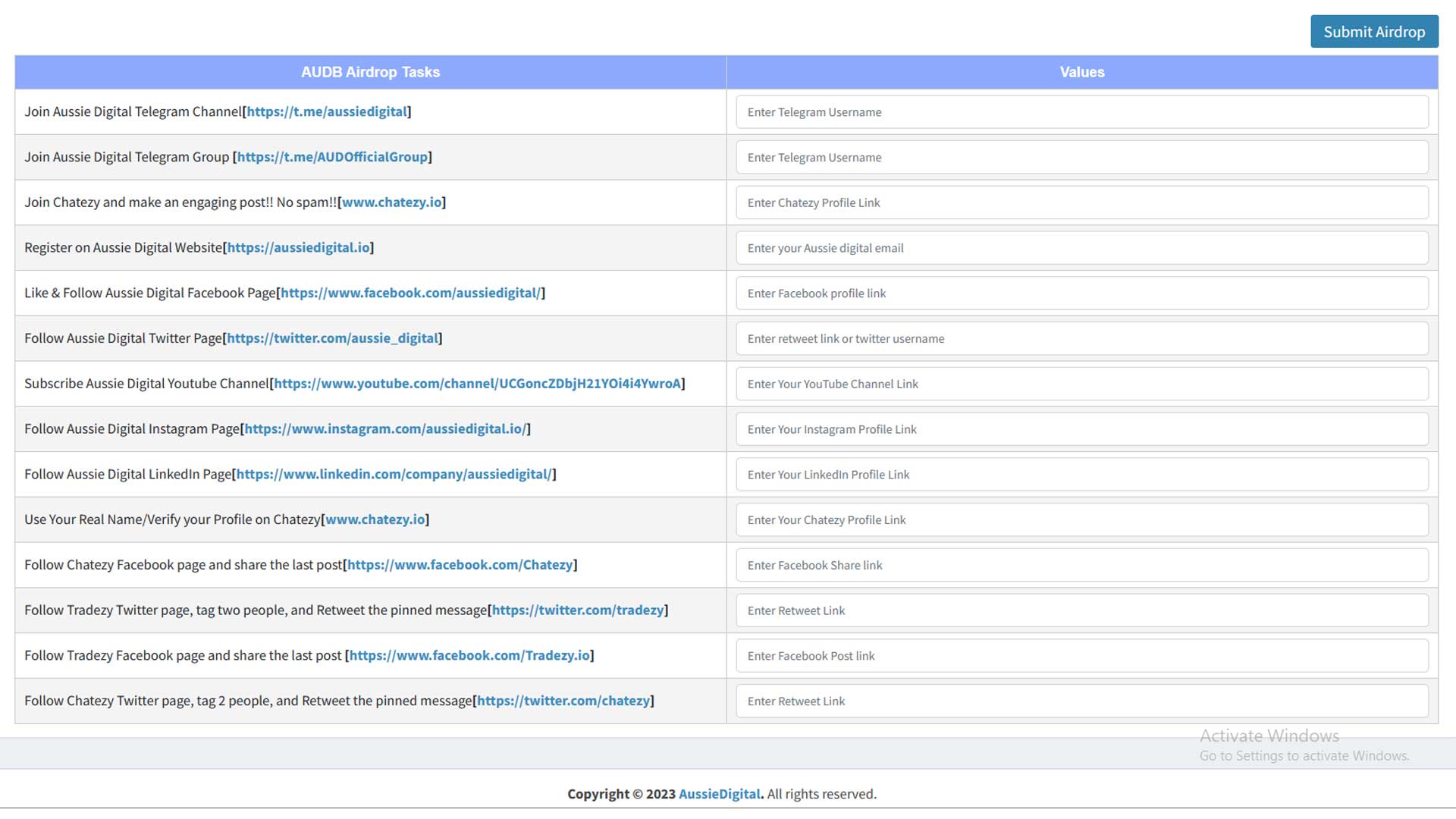This screenshot has height=819, width=1456.
Task: Click the Facebook Share link field
Action: point(1082,566)
